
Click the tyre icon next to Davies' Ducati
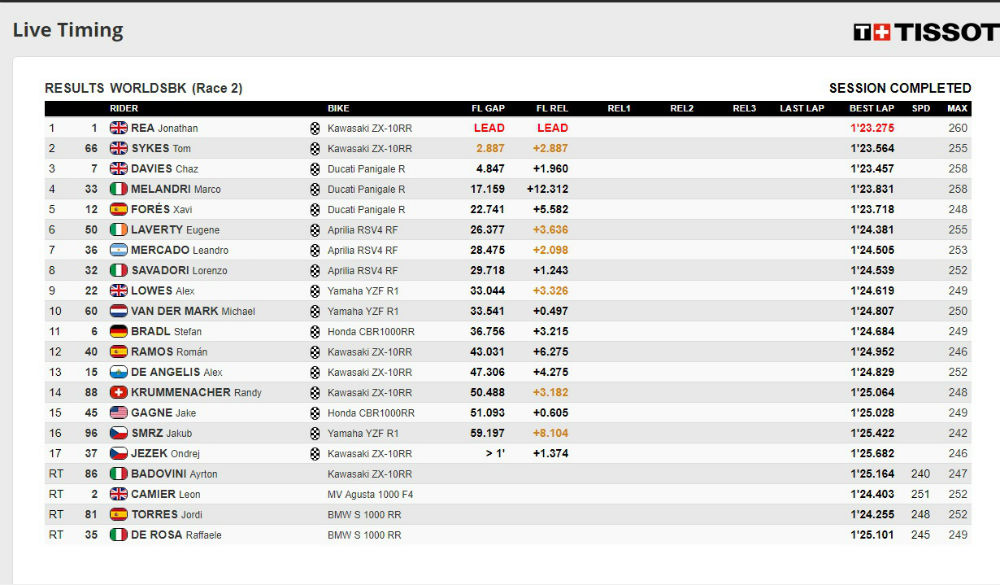(x=315, y=169)
